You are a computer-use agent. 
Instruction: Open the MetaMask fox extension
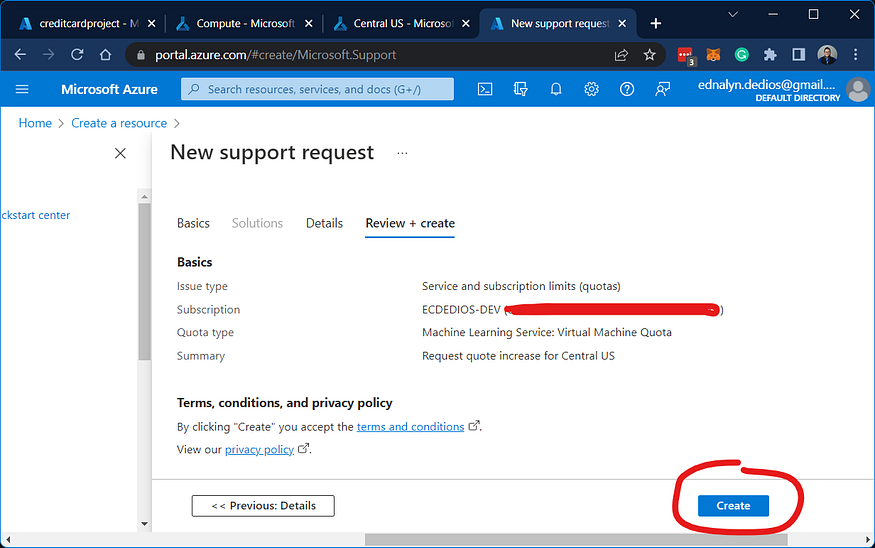coord(713,55)
